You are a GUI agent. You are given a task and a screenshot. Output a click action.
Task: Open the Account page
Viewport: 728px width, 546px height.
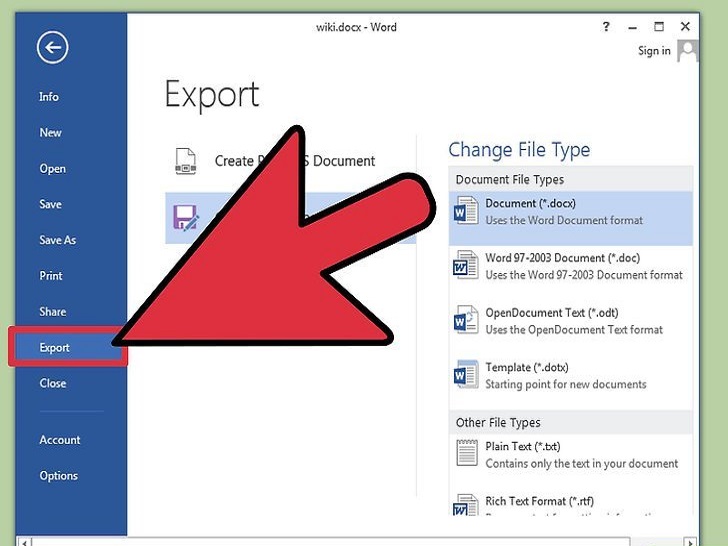(59, 440)
